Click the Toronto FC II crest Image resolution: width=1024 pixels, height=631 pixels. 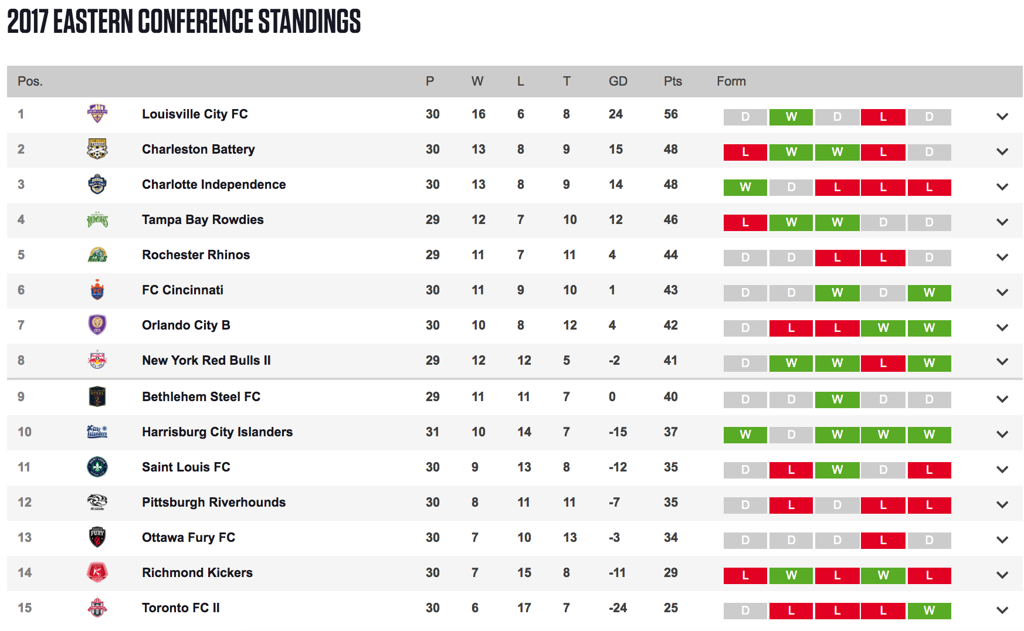[x=97, y=607]
